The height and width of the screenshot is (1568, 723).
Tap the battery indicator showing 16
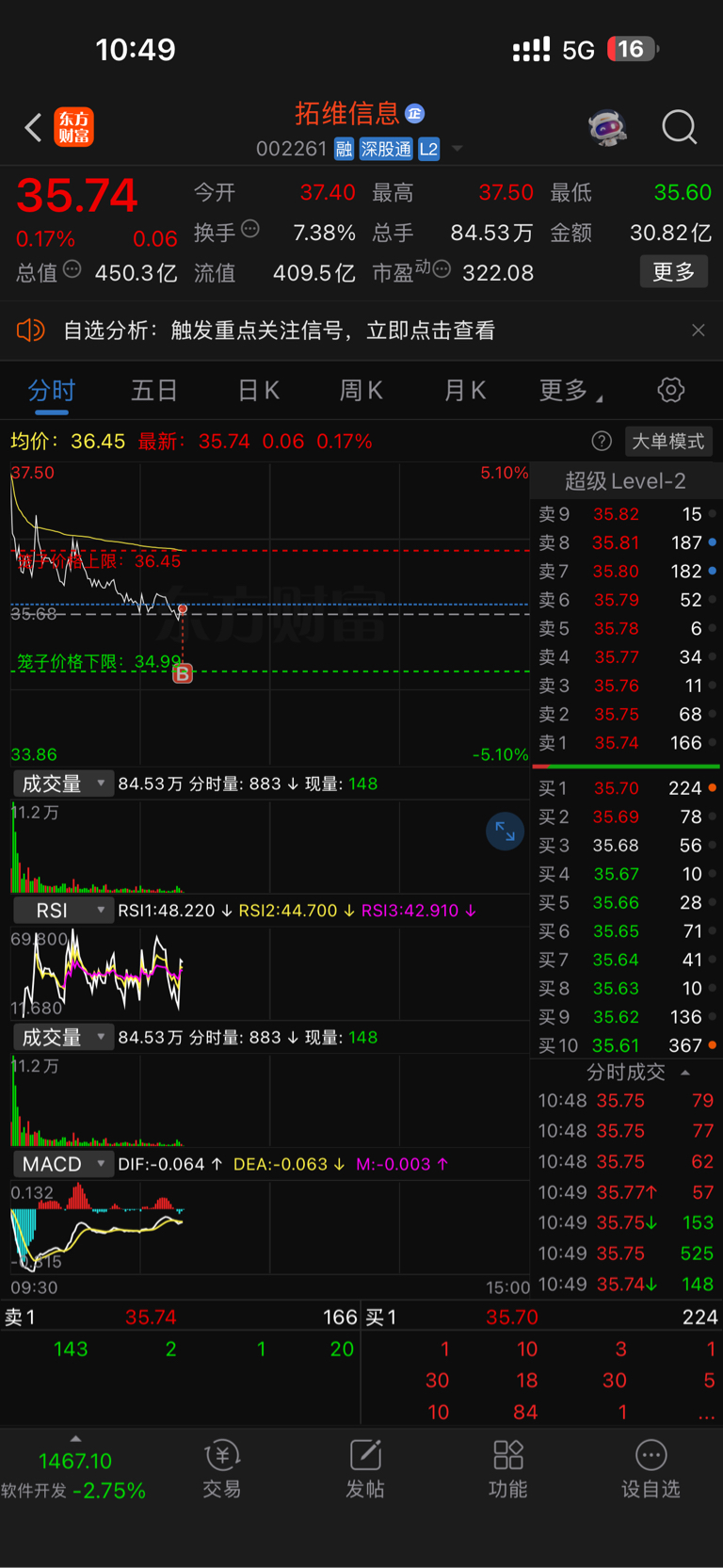pos(633,49)
